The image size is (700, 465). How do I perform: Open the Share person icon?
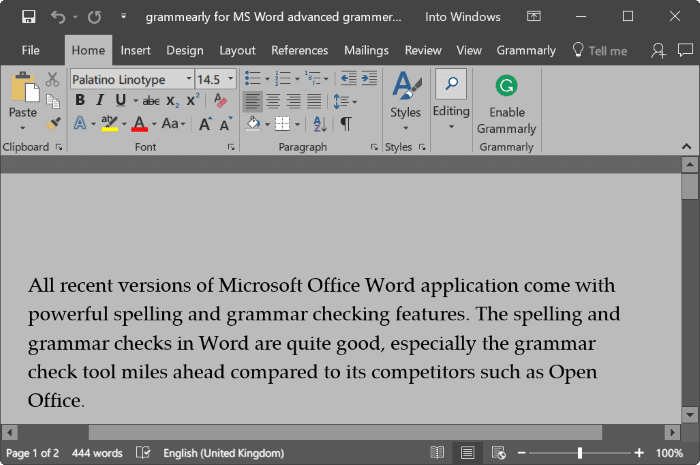point(658,50)
